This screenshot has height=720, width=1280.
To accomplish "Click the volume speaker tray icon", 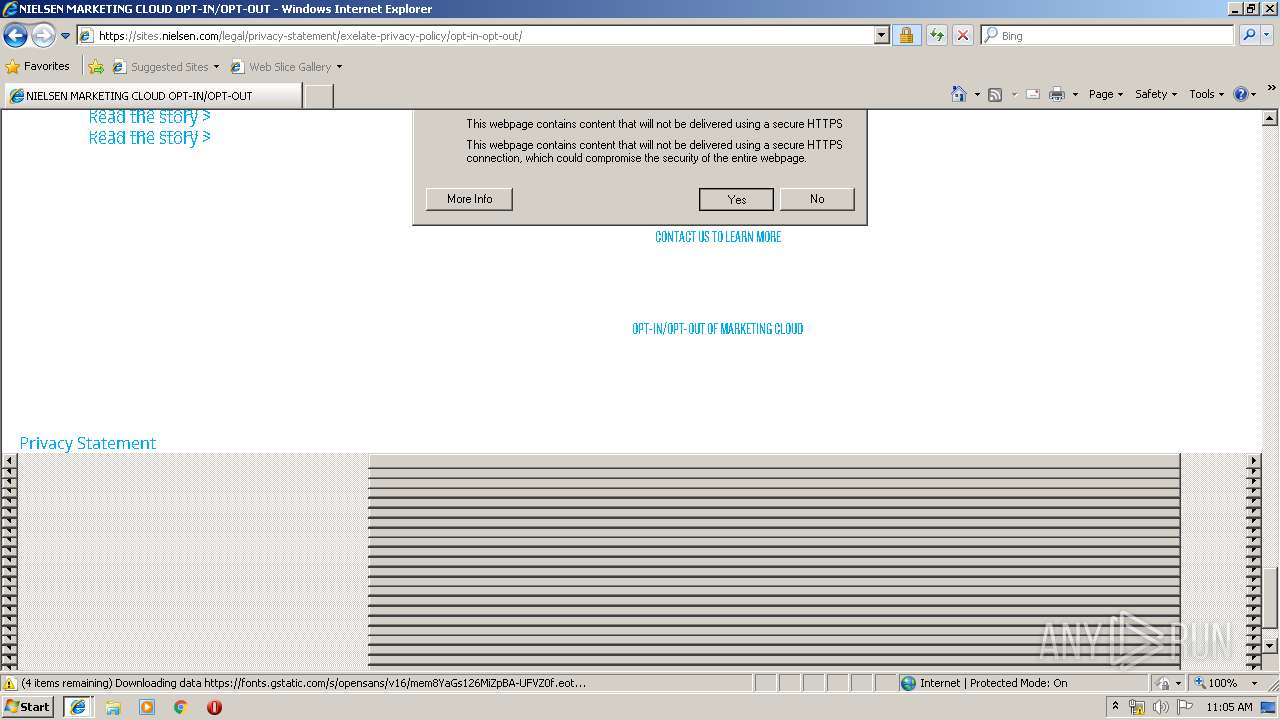I will click(x=1161, y=707).
